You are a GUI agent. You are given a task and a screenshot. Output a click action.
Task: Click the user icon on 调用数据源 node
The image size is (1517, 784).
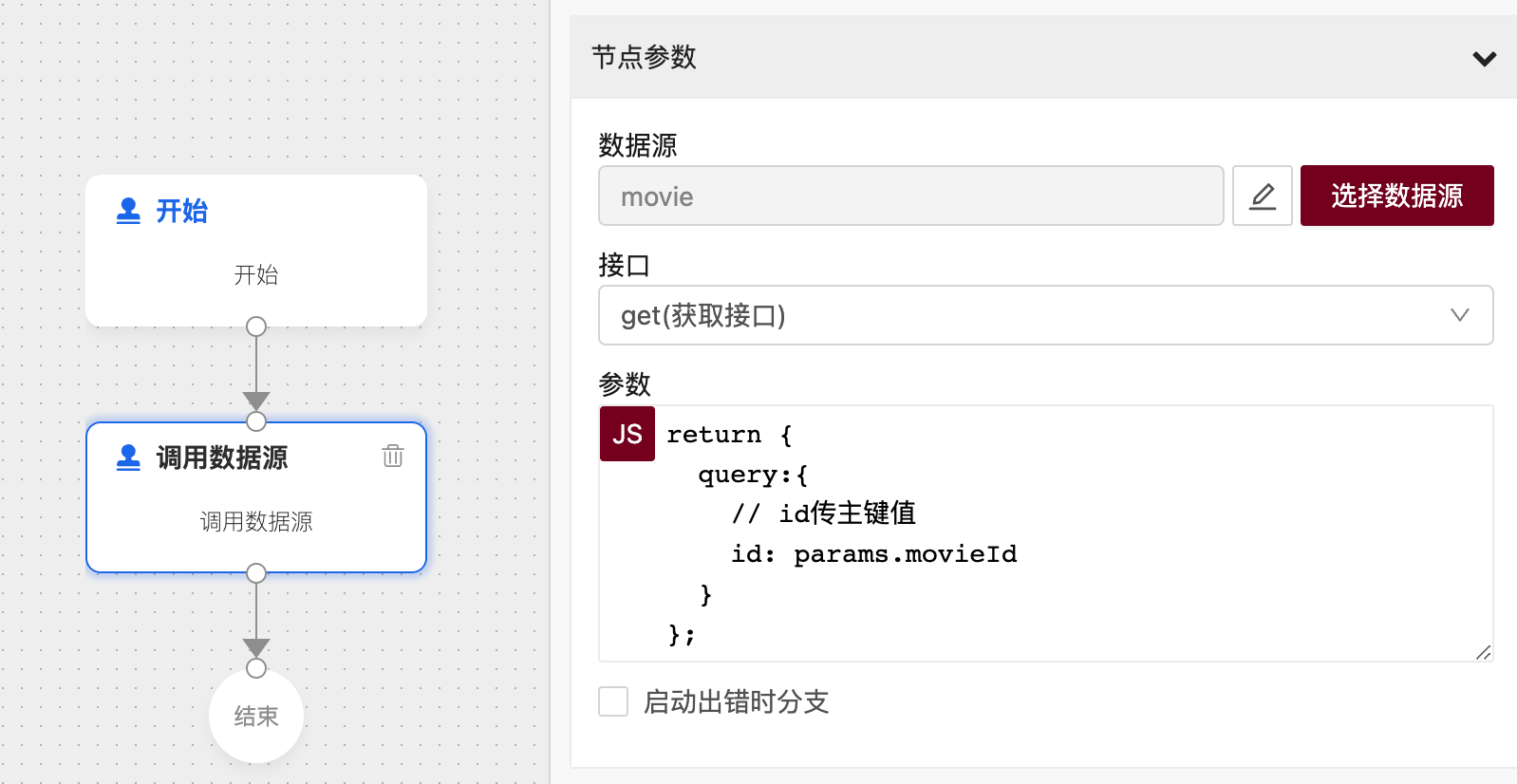click(128, 457)
